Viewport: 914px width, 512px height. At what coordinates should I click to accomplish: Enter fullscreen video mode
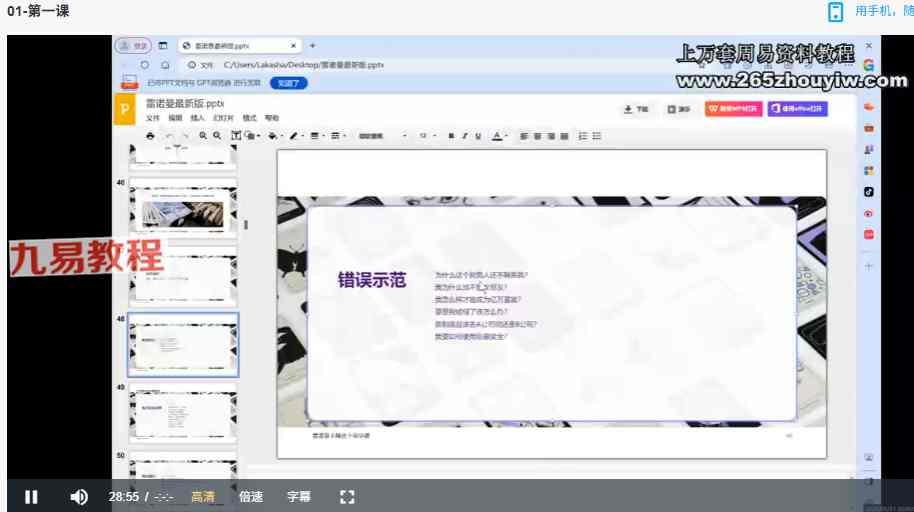click(347, 497)
